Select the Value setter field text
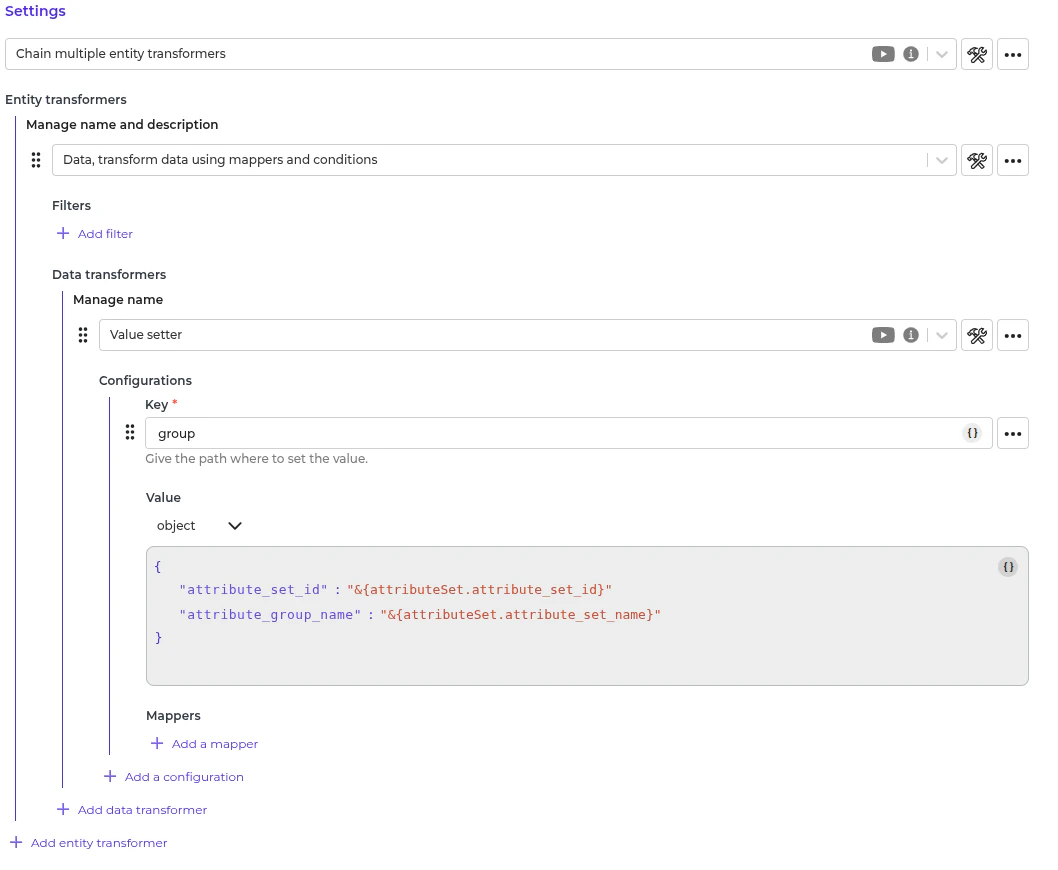Image resolution: width=1058 pixels, height=870 pixels. [x=146, y=335]
